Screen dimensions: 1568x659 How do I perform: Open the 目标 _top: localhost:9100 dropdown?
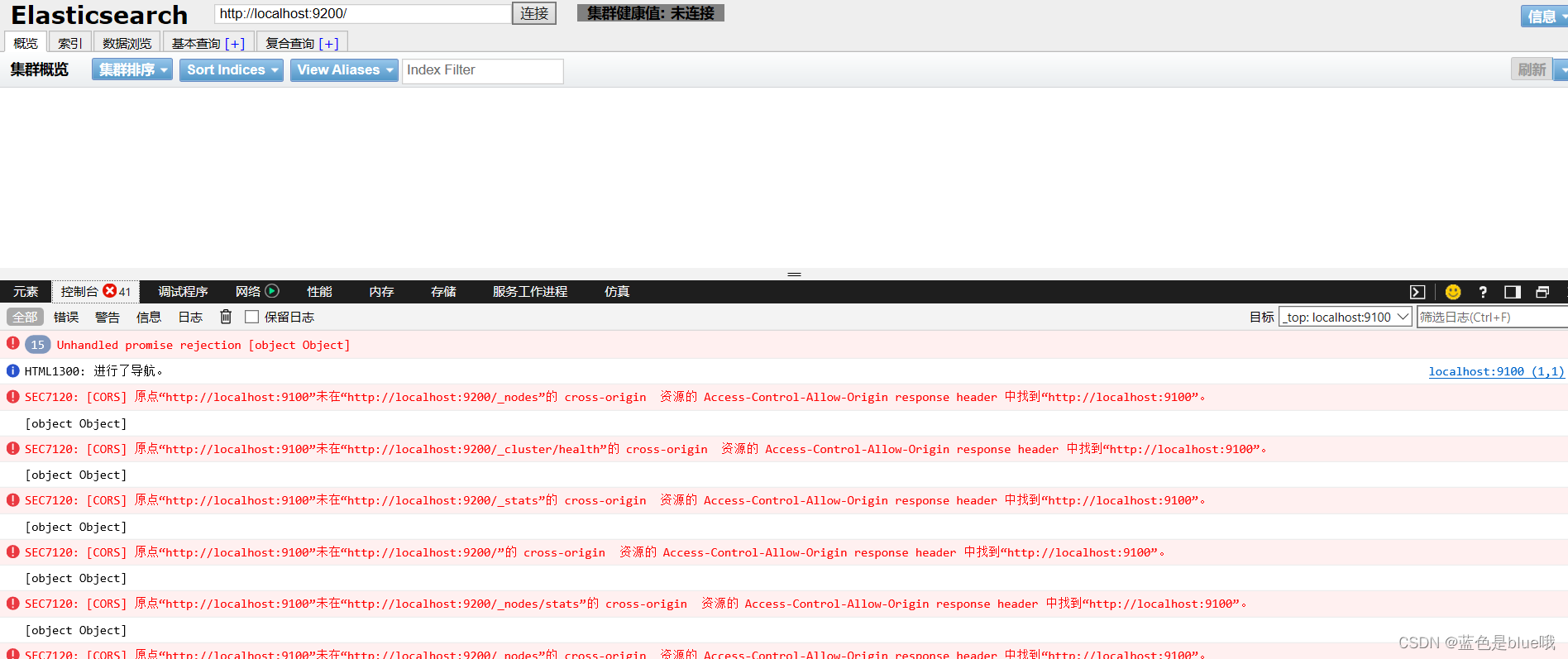coord(1346,317)
